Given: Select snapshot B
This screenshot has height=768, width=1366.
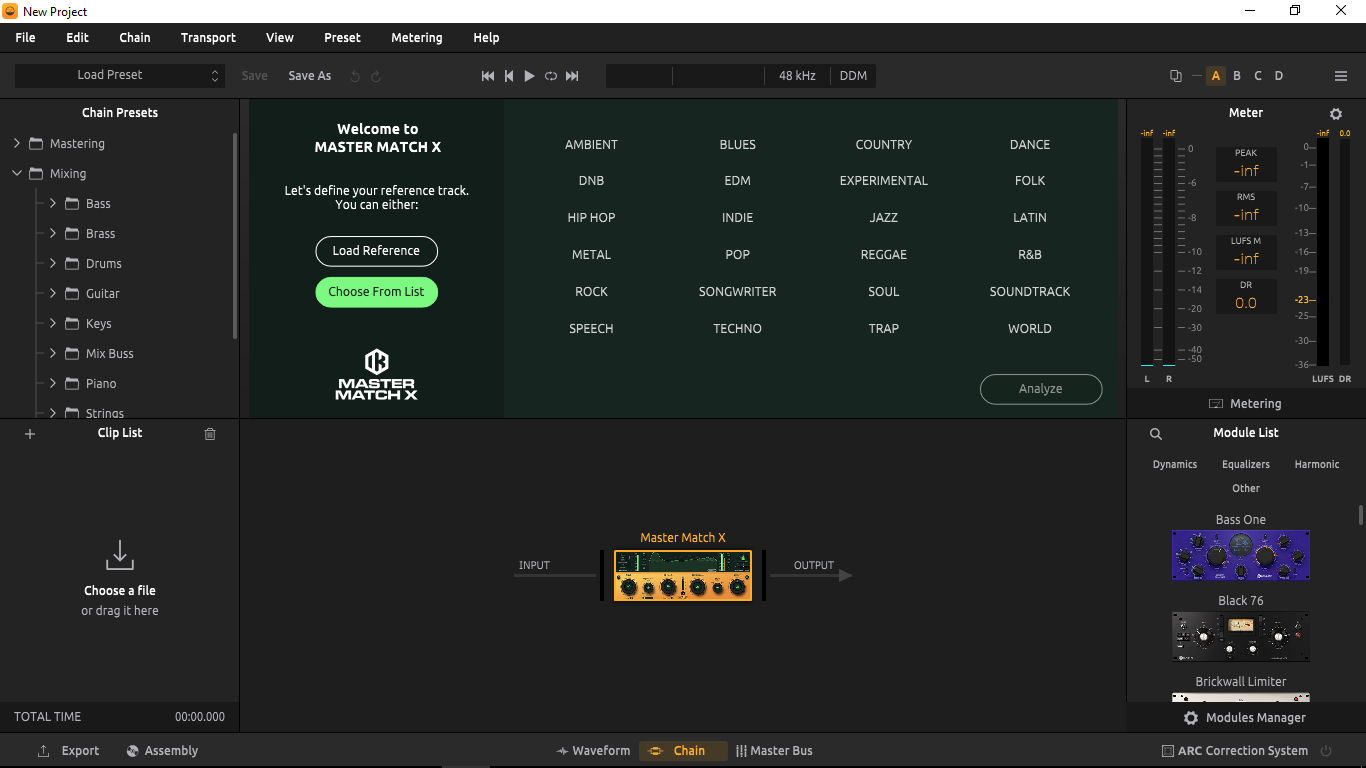Looking at the screenshot, I should (x=1237, y=76).
